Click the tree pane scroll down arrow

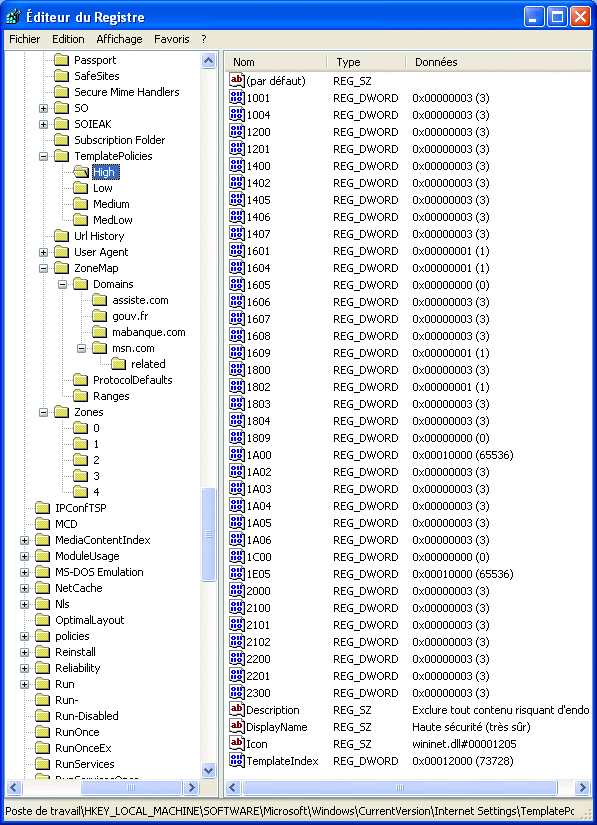(209, 770)
